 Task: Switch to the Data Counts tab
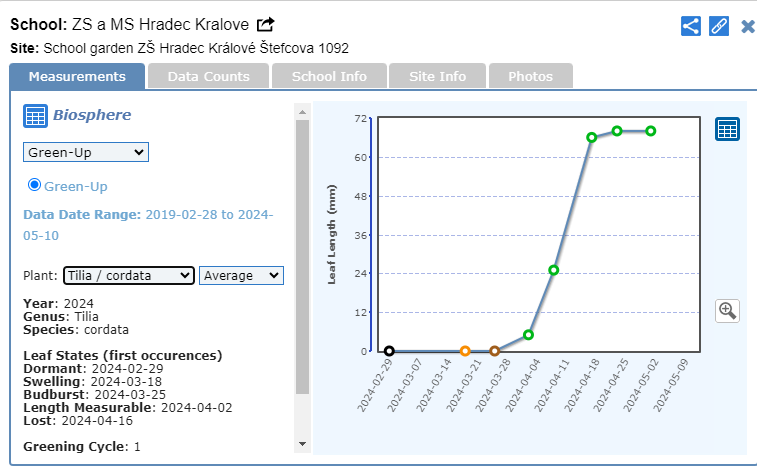point(208,76)
